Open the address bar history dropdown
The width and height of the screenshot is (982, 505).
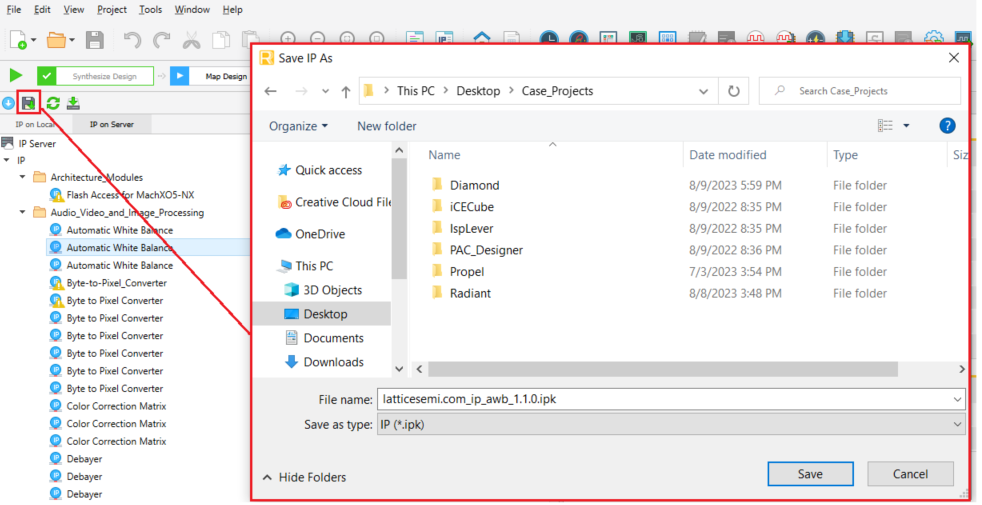coord(703,91)
